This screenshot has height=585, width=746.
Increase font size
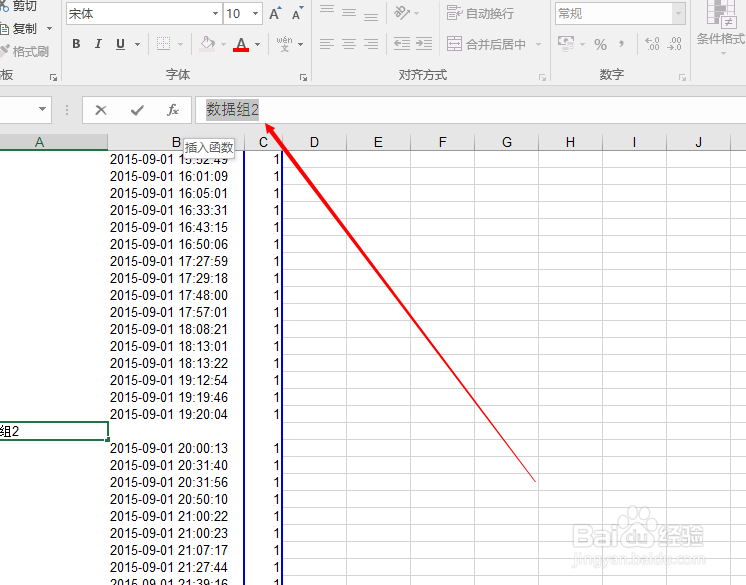[x=275, y=14]
